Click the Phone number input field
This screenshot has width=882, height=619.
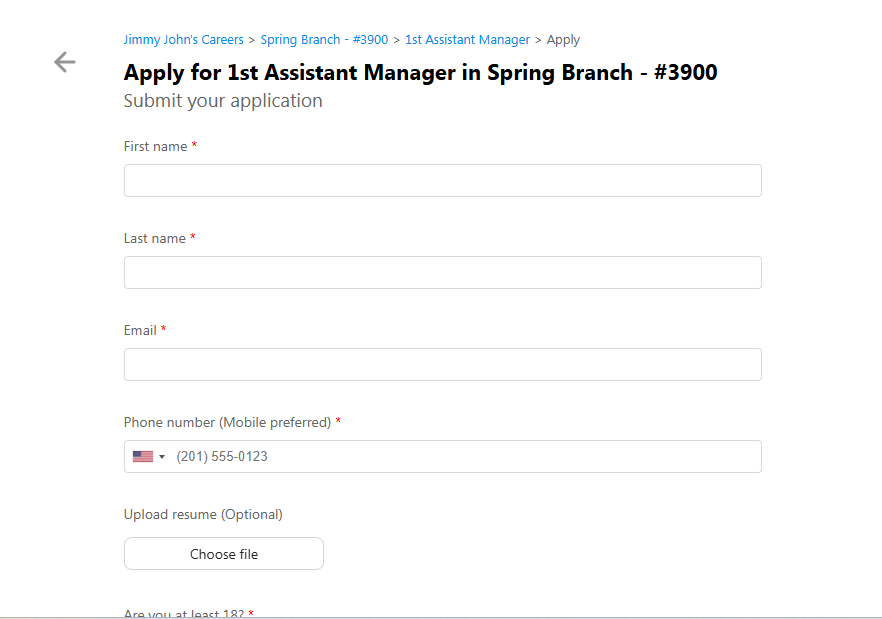click(x=443, y=456)
